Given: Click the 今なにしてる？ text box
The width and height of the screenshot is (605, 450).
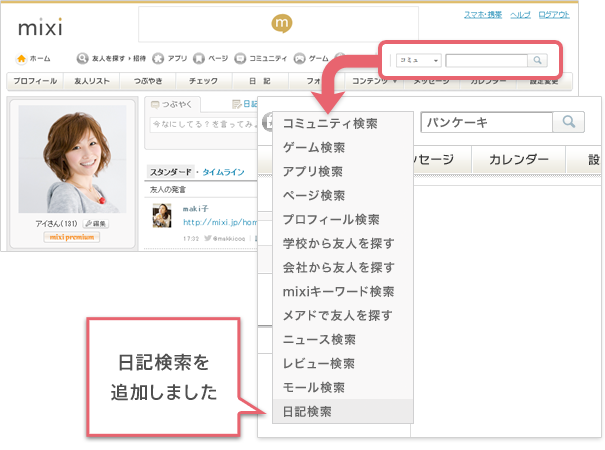Looking at the screenshot, I should tap(203, 124).
